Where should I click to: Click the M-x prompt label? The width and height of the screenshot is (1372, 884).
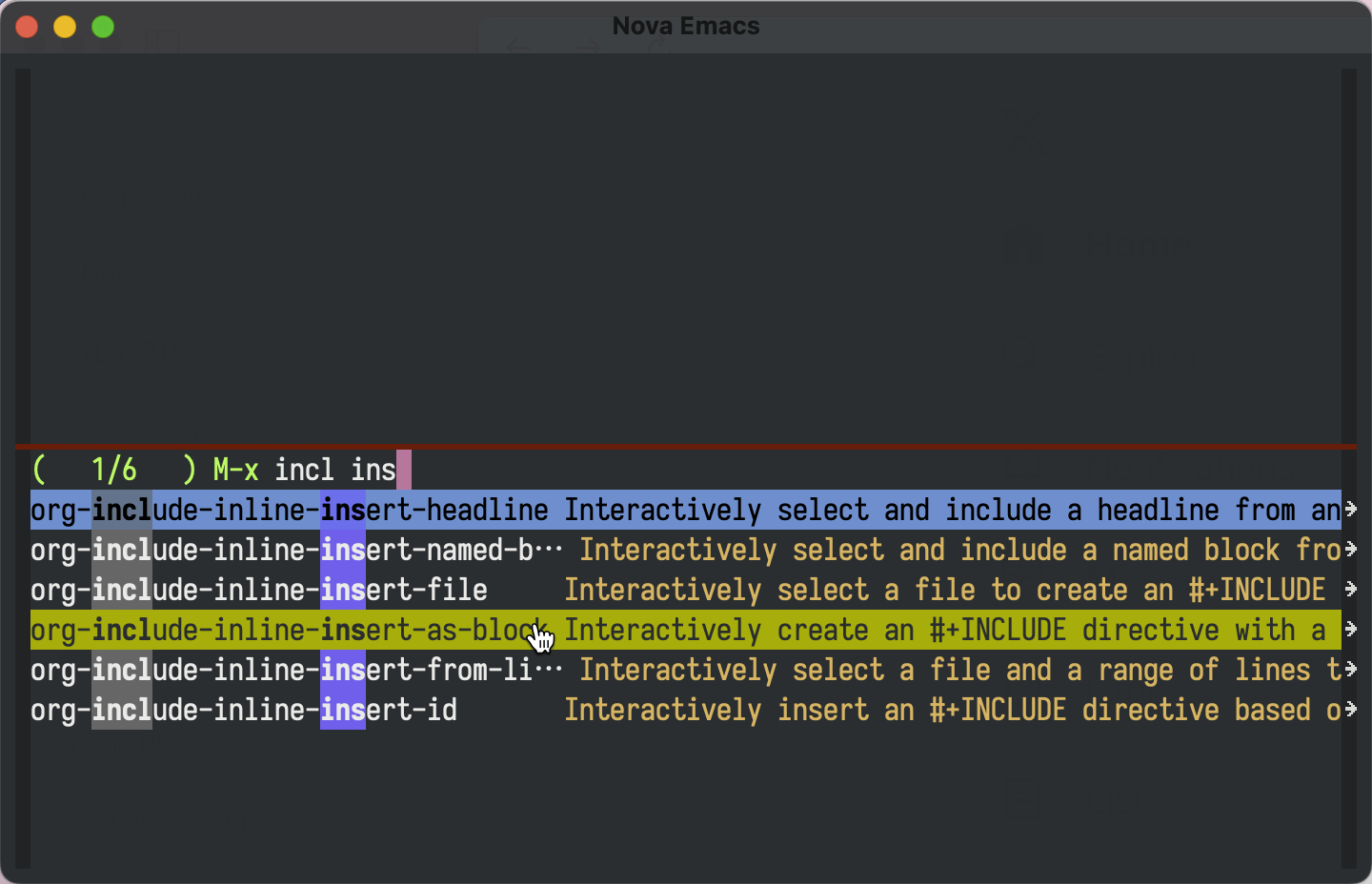tap(236, 470)
